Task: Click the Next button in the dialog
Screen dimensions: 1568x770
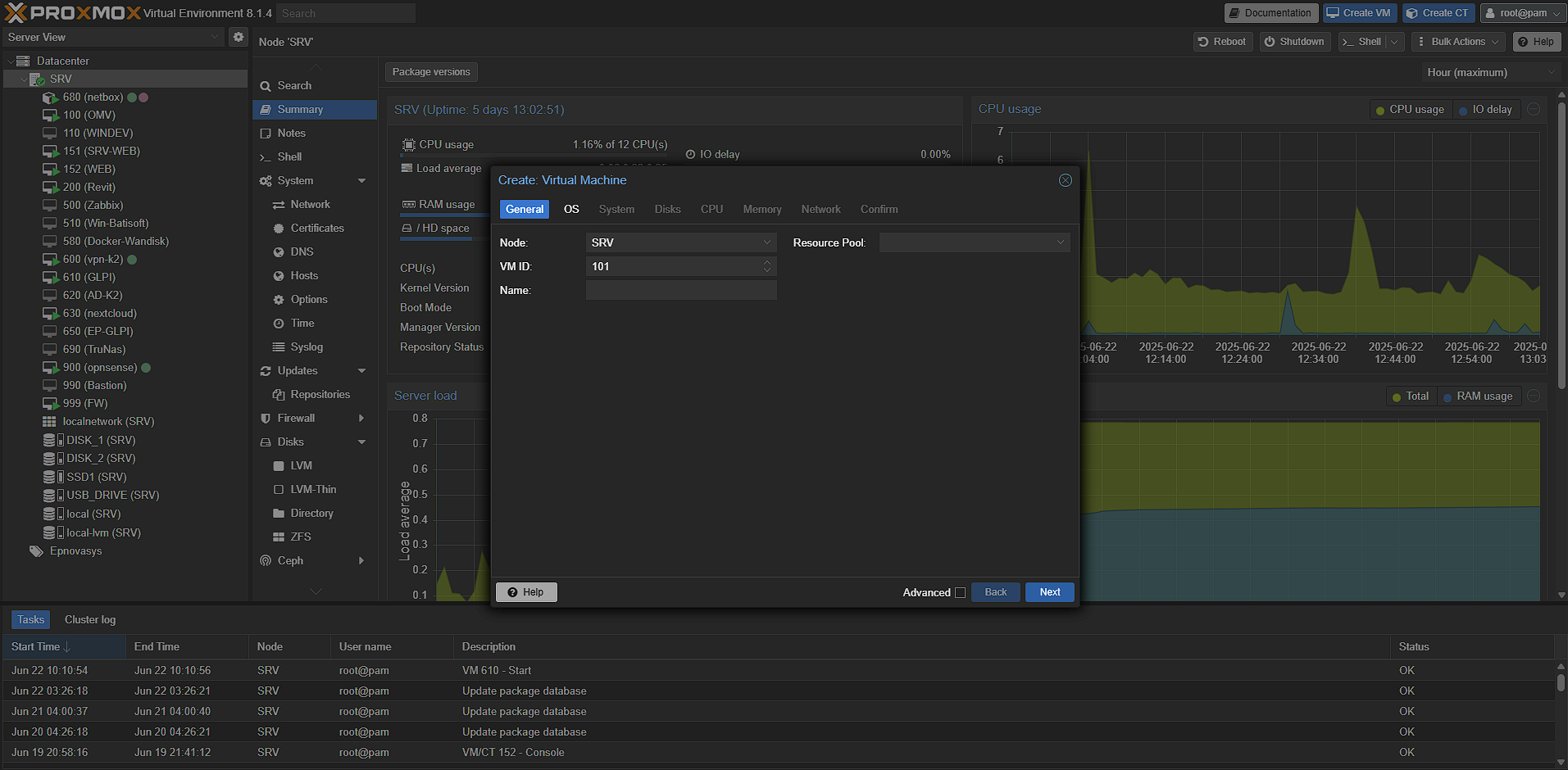Action: click(x=1049, y=592)
